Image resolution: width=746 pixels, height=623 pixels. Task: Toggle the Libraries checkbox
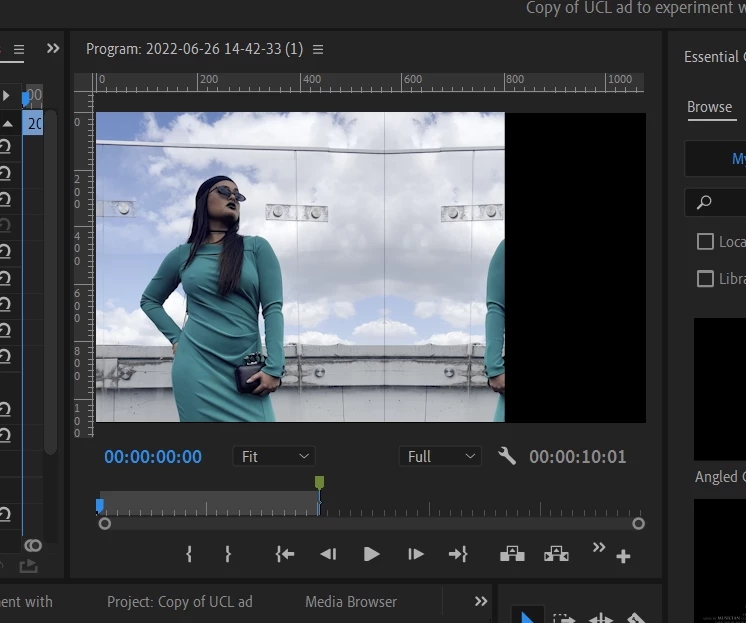point(705,278)
